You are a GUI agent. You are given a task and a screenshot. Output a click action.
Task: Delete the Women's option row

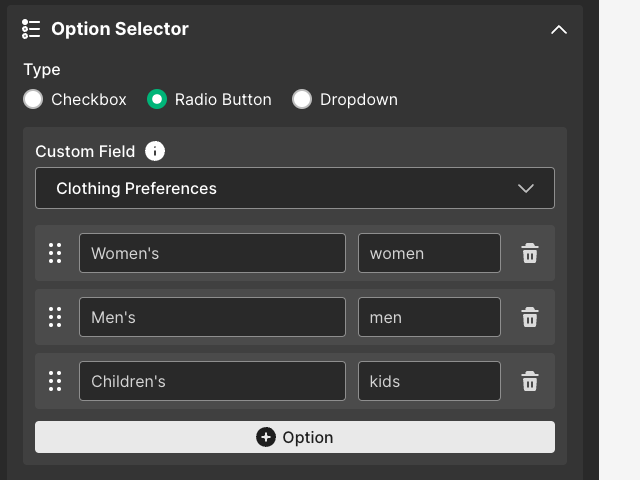[x=530, y=253]
